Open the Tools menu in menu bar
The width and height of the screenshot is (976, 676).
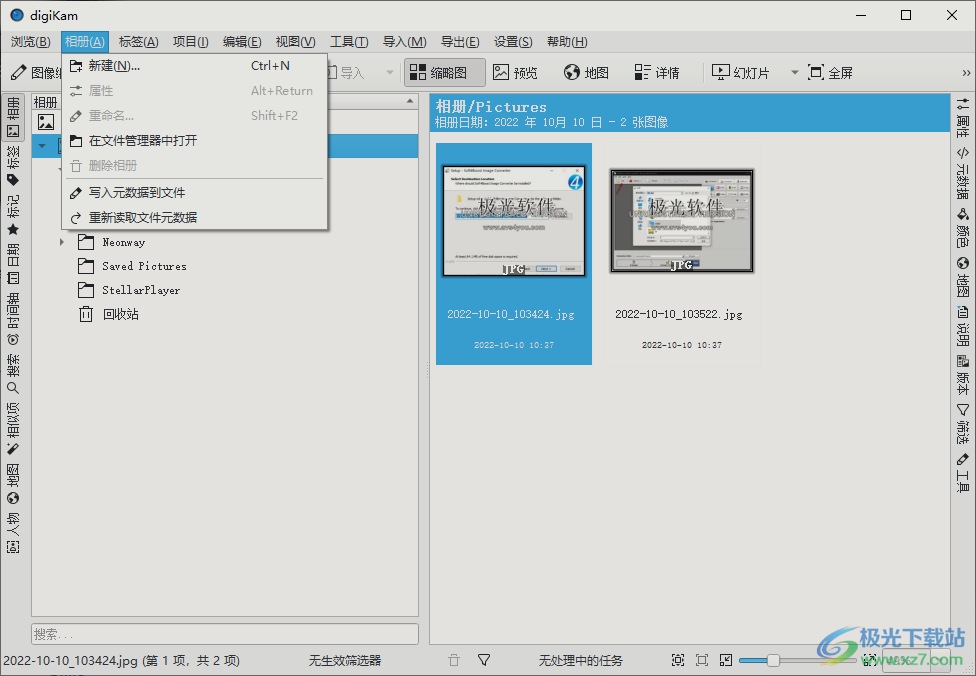[349, 42]
